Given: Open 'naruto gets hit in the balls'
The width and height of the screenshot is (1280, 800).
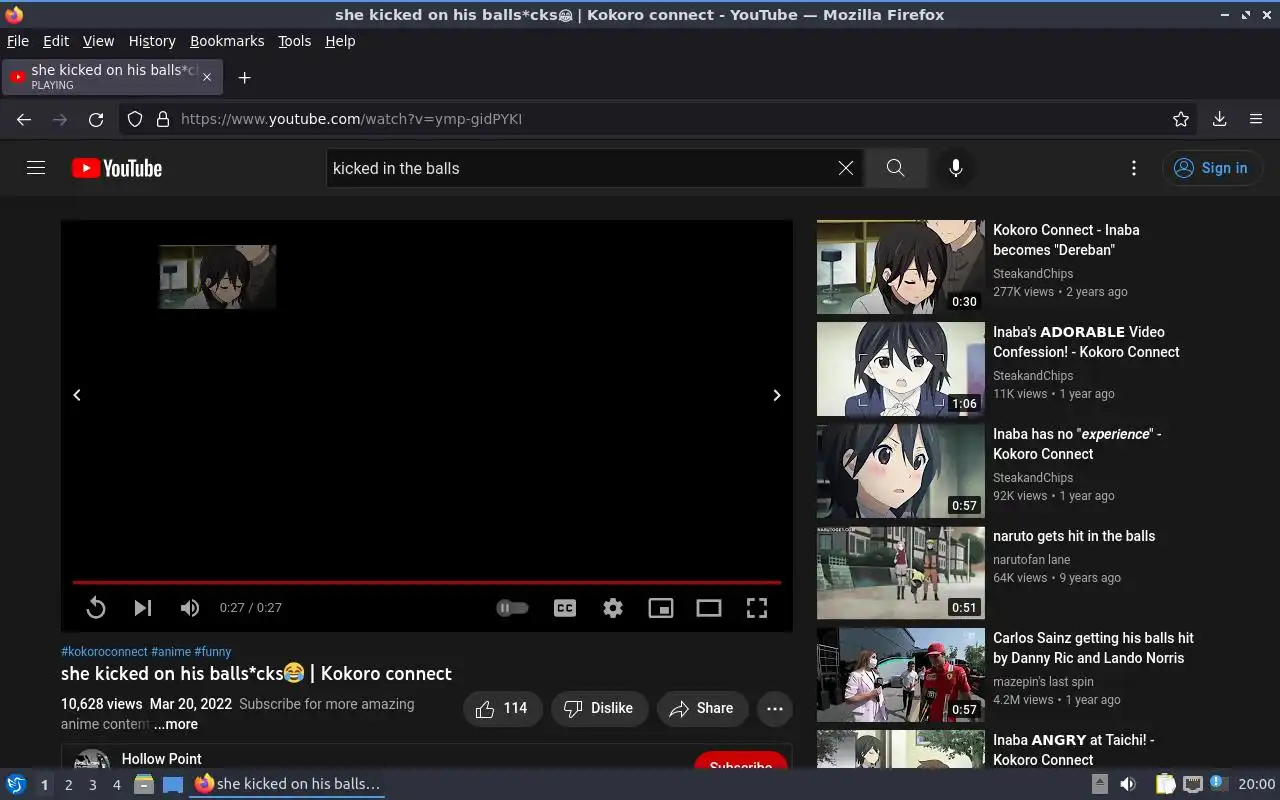Looking at the screenshot, I should pos(1074,536).
